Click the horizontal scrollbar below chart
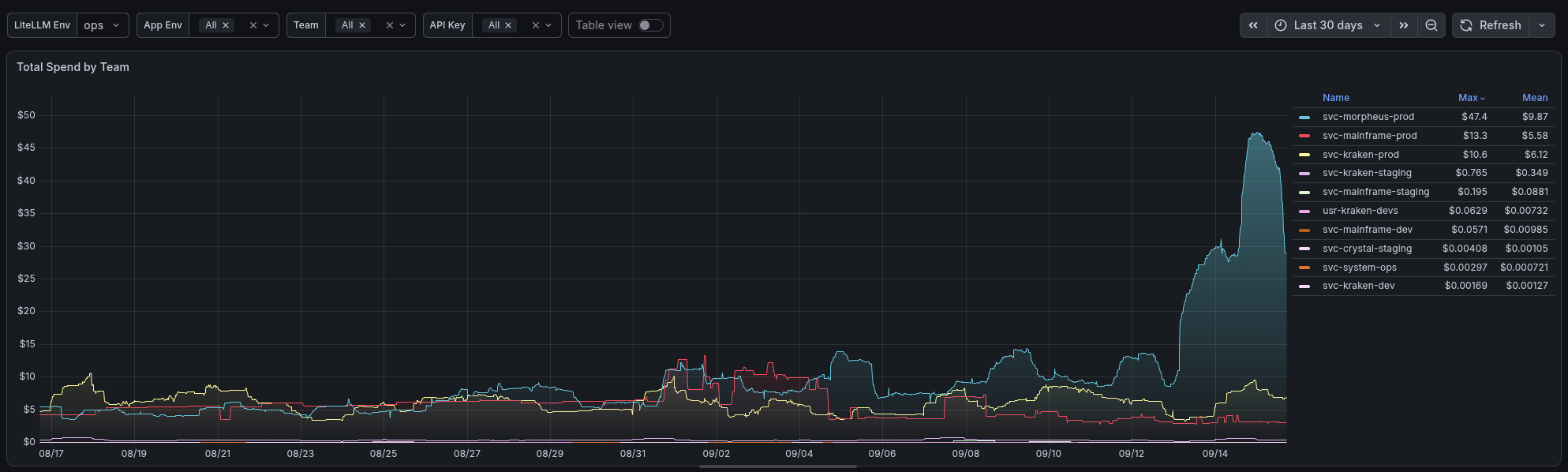This screenshot has width=1568, height=472. pos(778,466)
